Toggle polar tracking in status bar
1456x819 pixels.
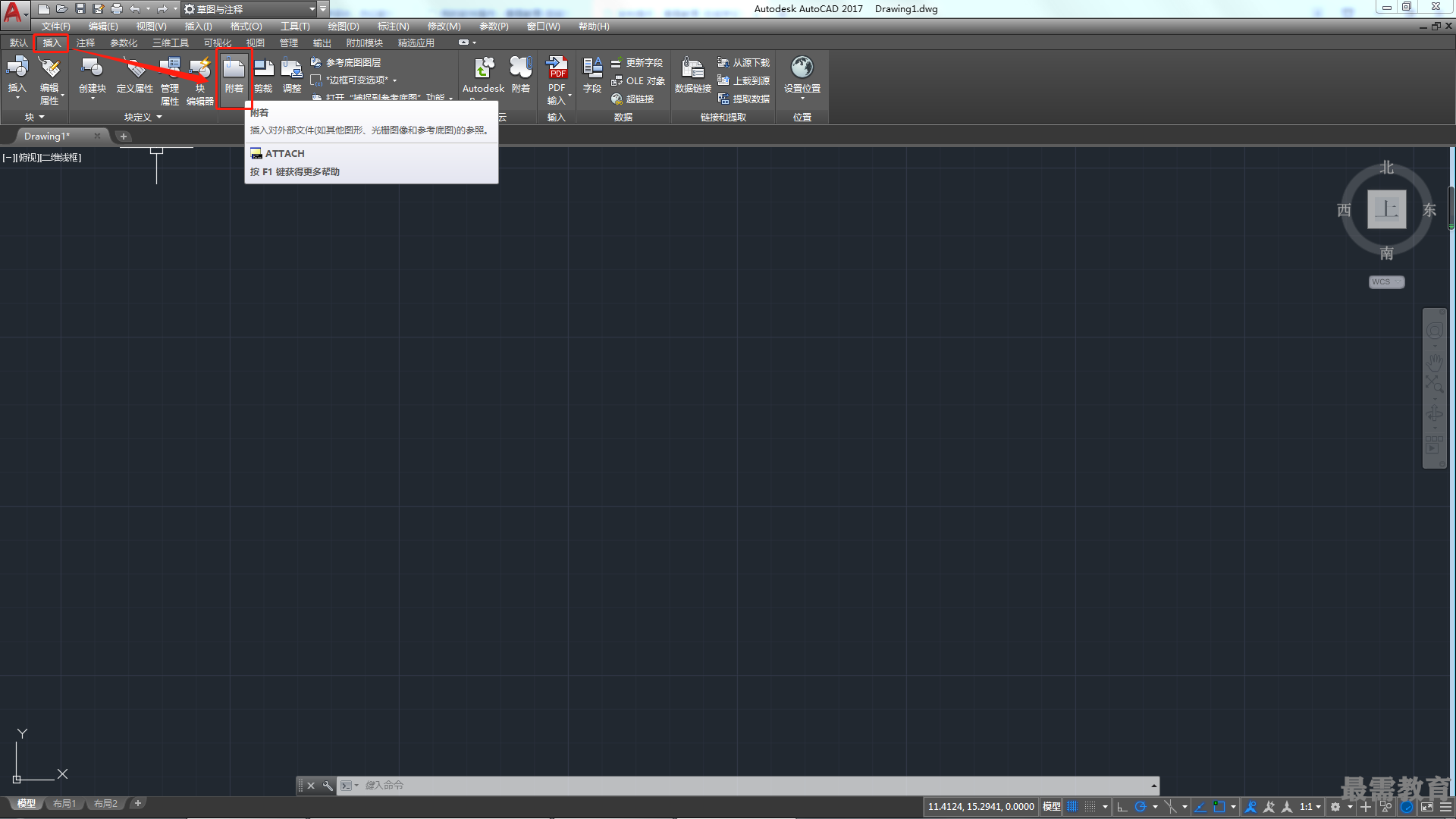1140,807
